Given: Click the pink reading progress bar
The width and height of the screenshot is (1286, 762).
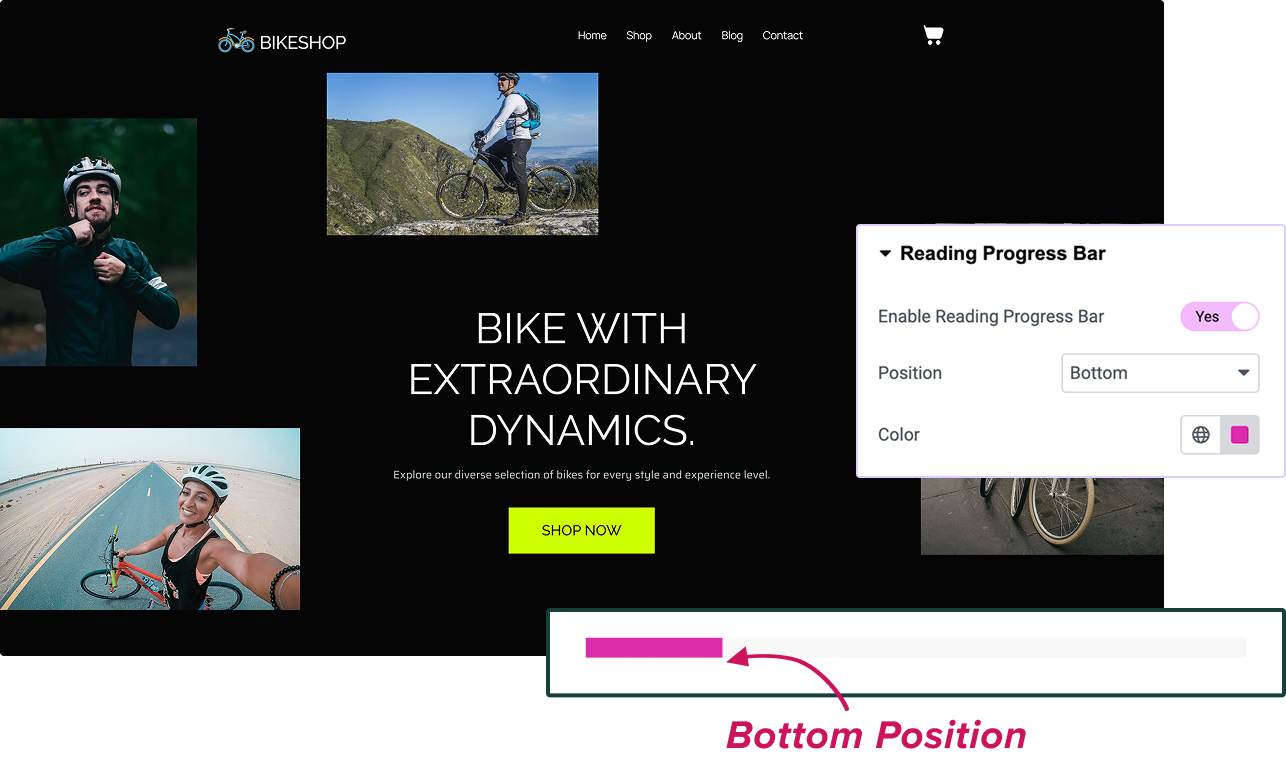Looking at the screenshot, I should [654, 648].
